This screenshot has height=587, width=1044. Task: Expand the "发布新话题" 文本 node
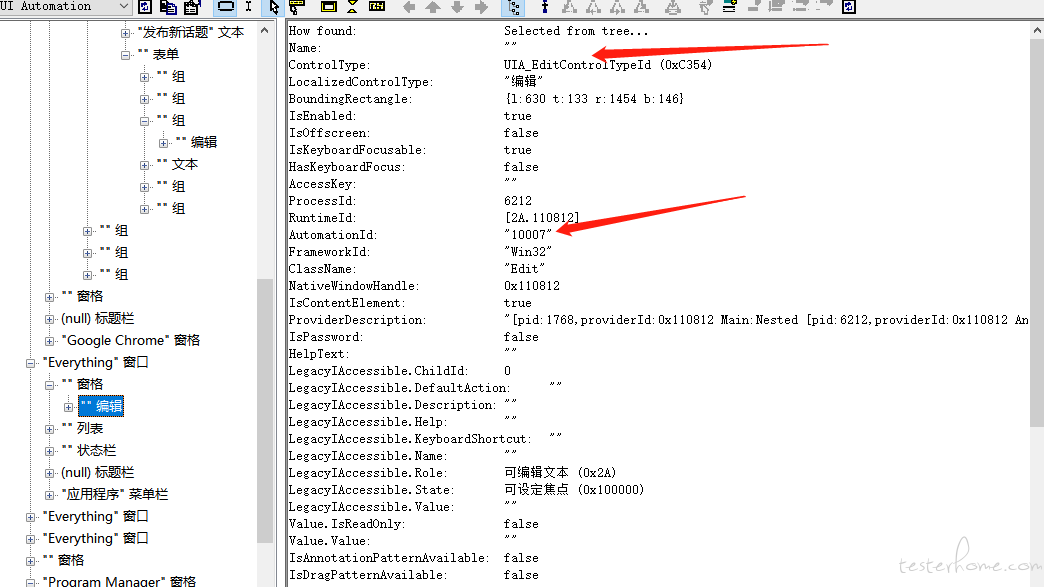tap(125, 33)
